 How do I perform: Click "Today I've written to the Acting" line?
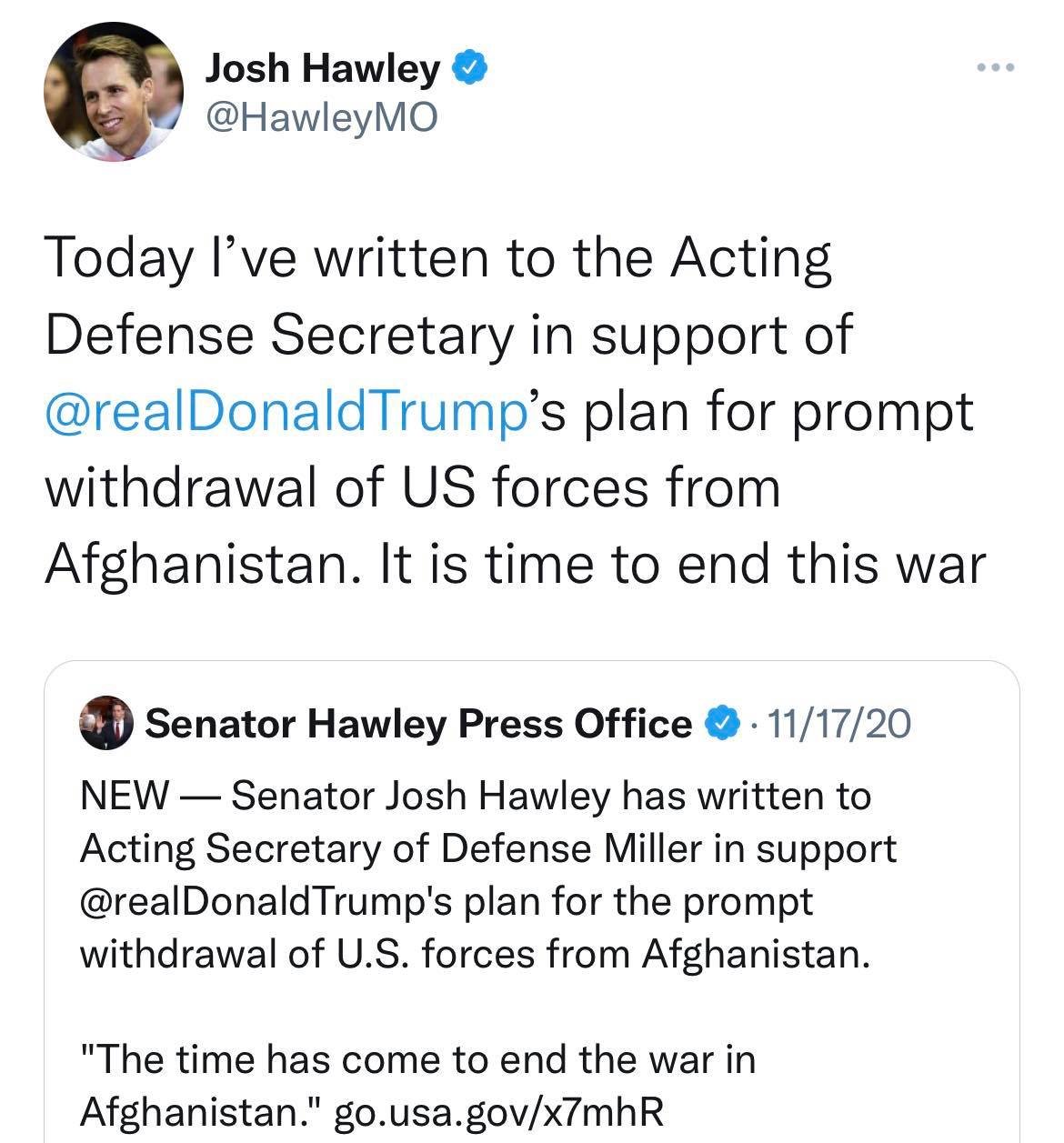(x=437, y=258)
